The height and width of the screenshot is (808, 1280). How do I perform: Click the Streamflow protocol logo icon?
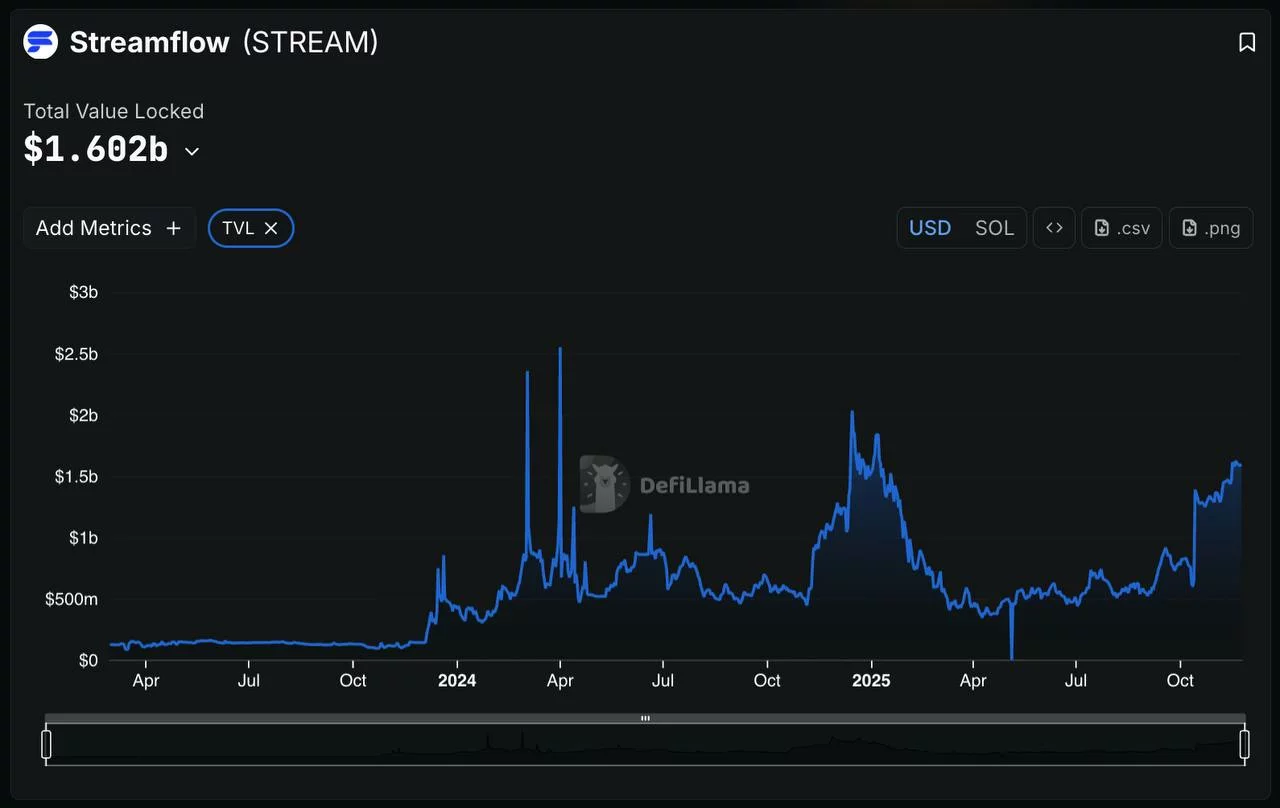(39, 42)
